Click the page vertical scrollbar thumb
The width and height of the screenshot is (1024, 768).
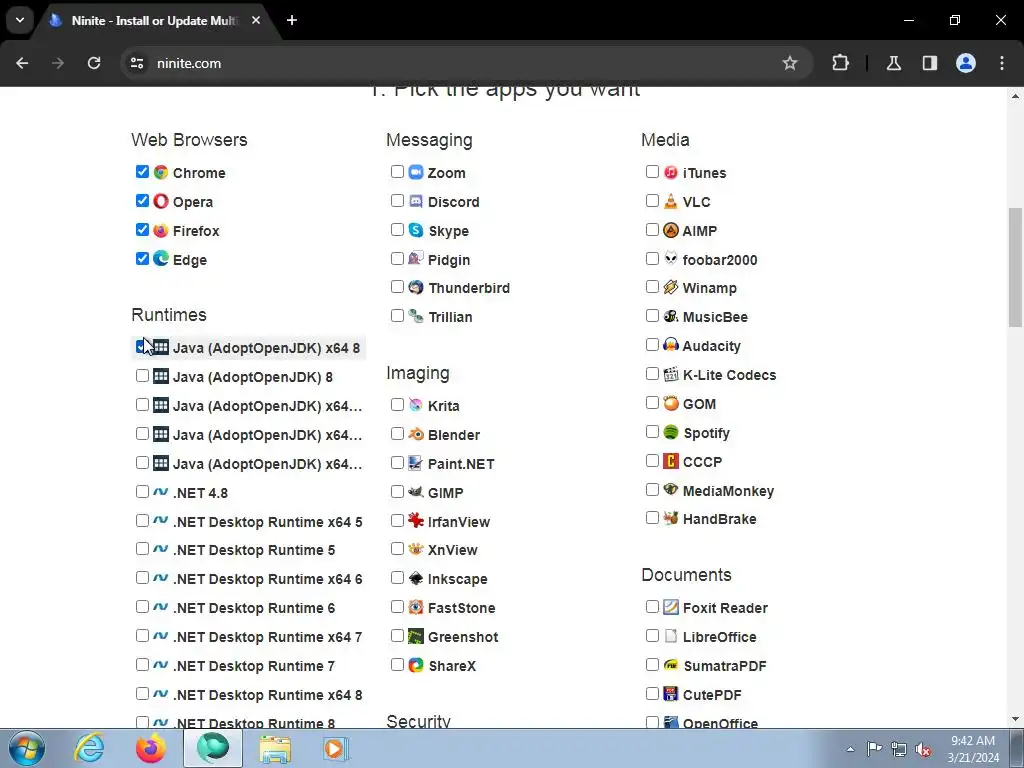pyautogui.click(x=1015, y=267)
